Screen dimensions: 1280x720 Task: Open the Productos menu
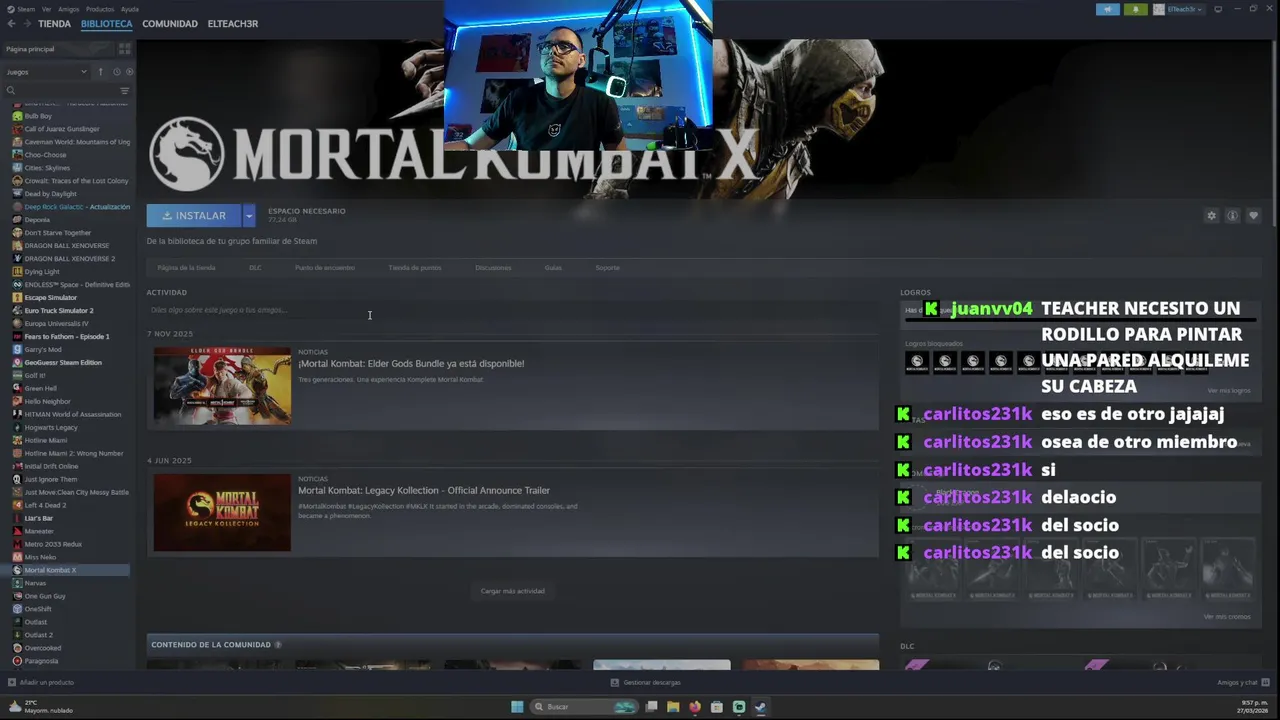(99, 9)
